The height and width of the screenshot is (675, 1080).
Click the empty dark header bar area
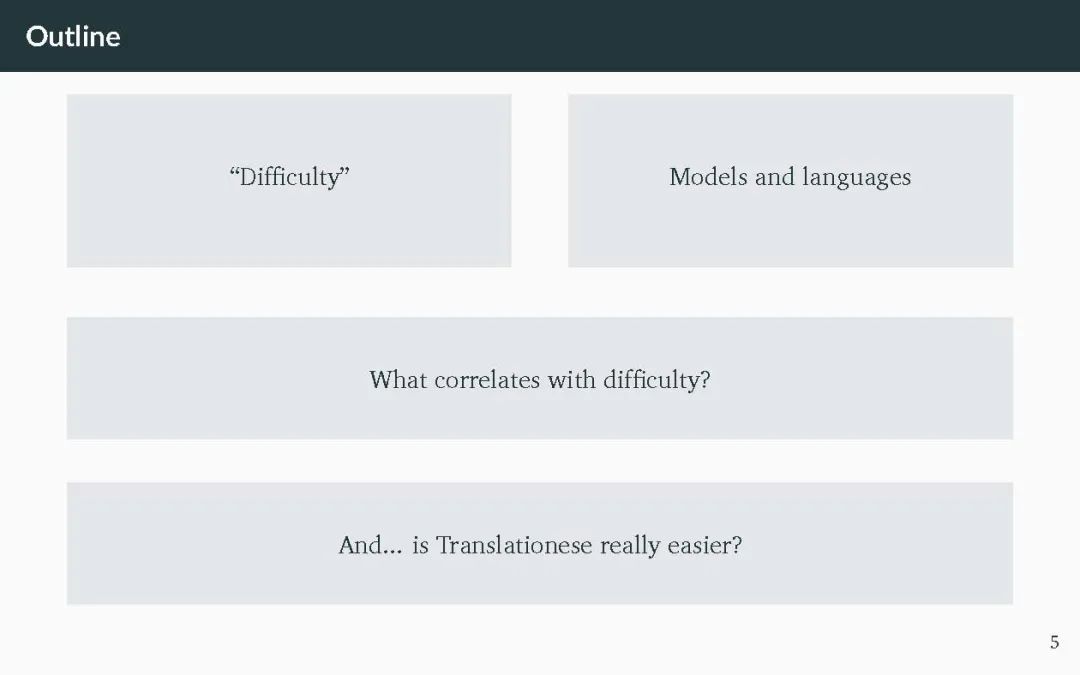click(600, 36)
